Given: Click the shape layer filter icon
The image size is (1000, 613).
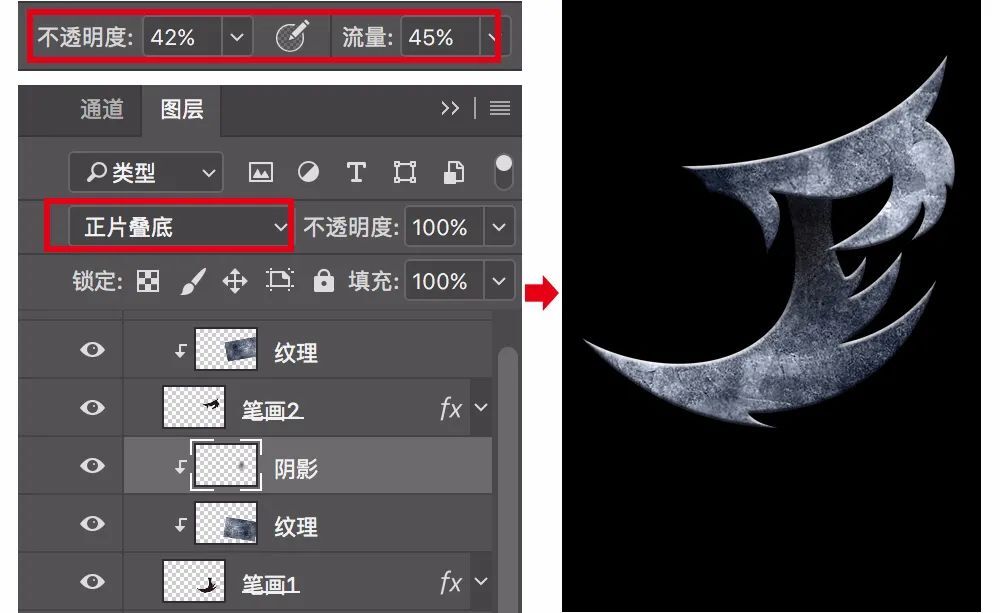Looking at the screenshot, I should coord(404,172).
